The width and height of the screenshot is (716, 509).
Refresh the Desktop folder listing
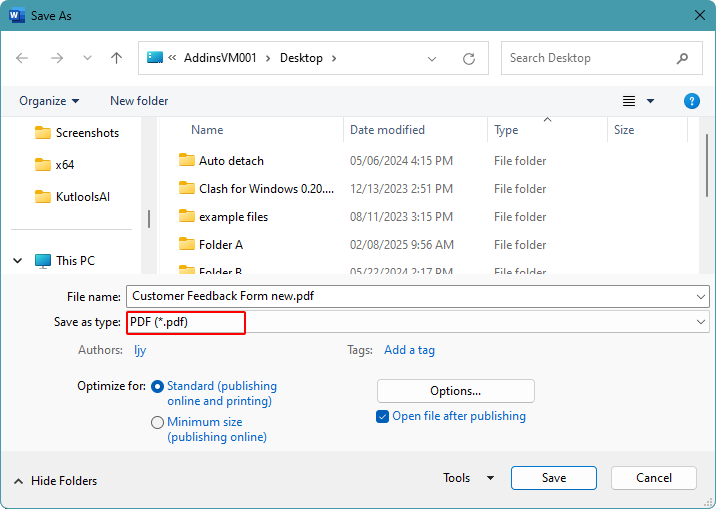[468, 58]
